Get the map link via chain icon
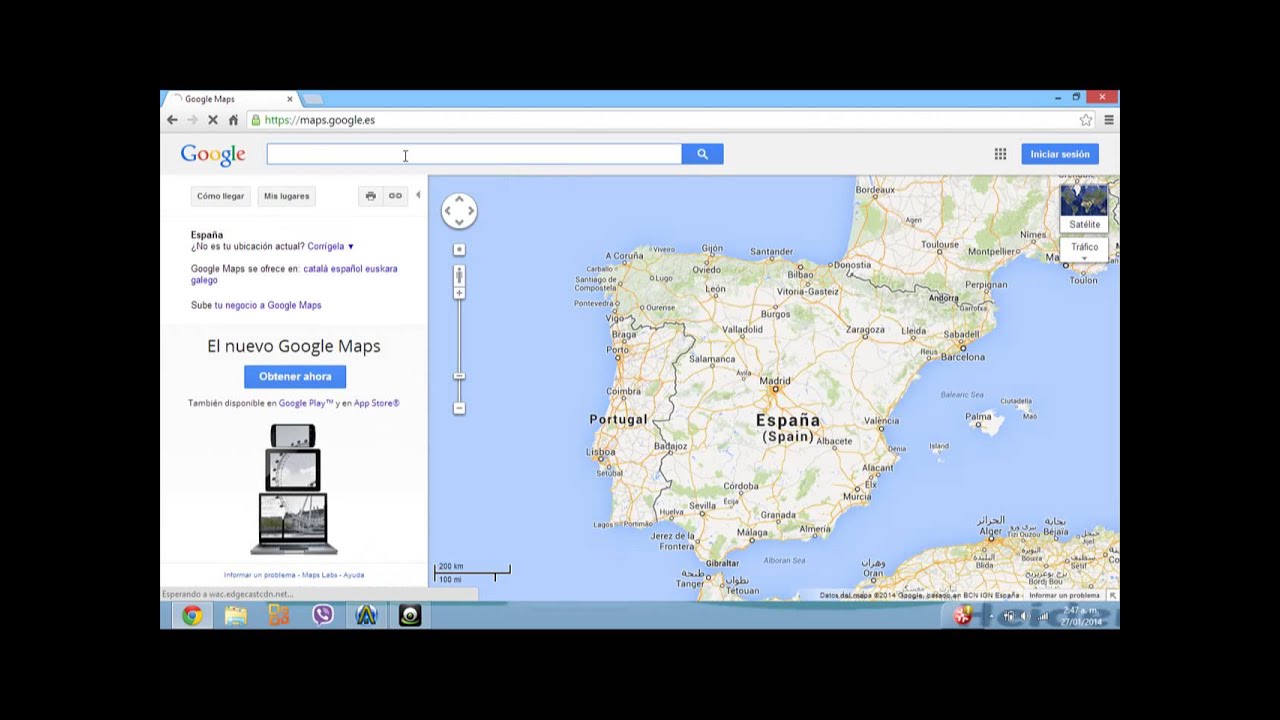The width and height of the screenshot is (1280, 720). [395, 196]
